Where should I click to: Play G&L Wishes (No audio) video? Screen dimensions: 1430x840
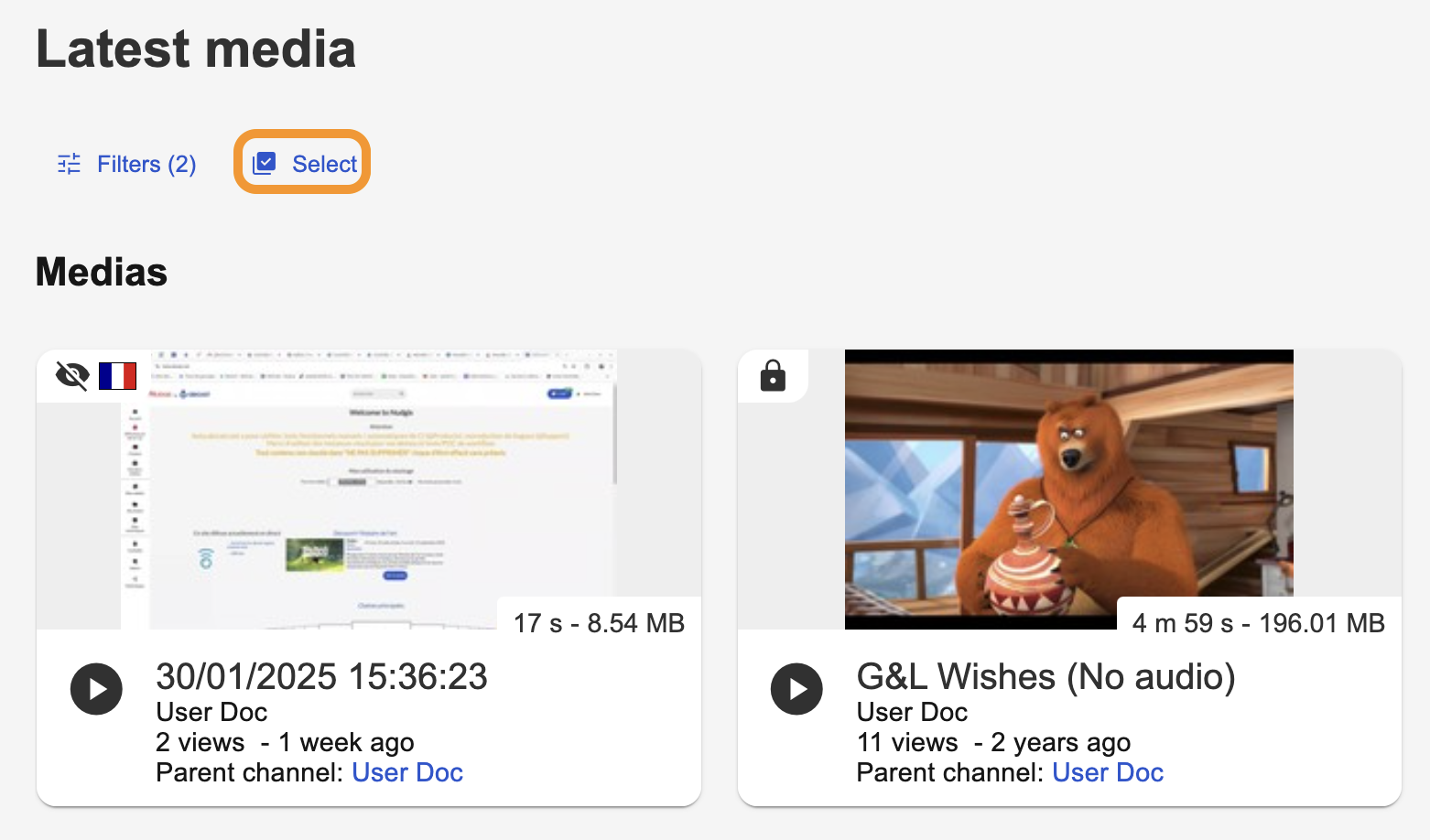click(796, 689)
